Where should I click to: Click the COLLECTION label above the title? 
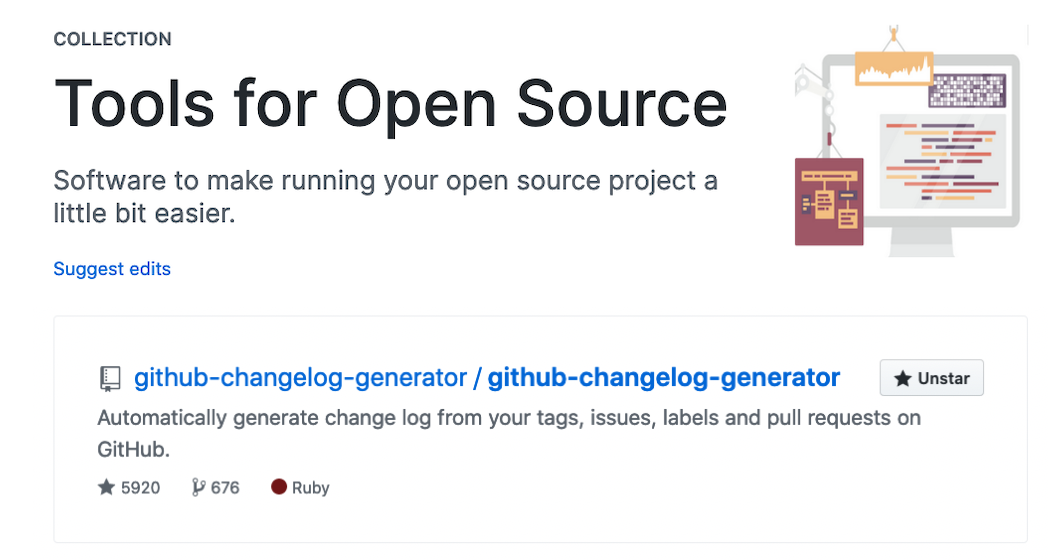[x=112, y=40]
